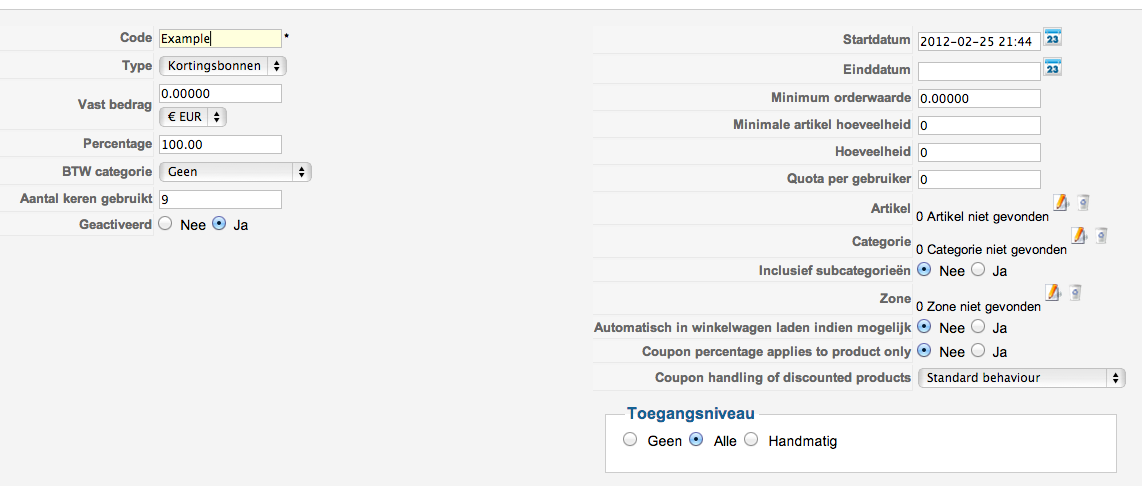Open the Einddatum calendar picker
The image size is (1142, 486).
point(1052,68)
